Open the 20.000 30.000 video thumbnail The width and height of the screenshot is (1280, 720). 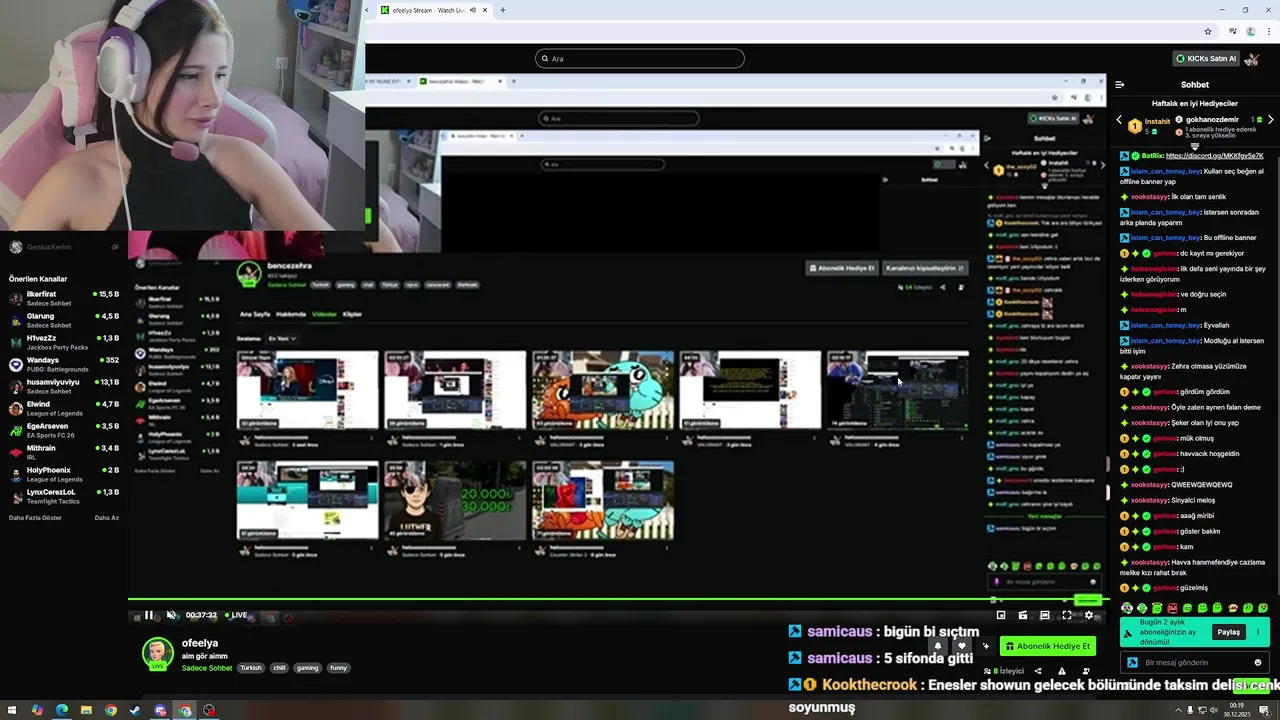(455, 500)
